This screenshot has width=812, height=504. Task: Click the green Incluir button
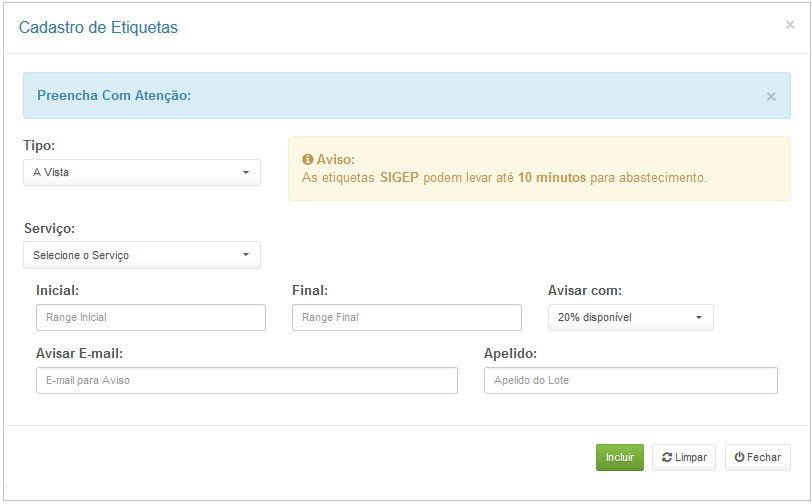pos(619,457)
